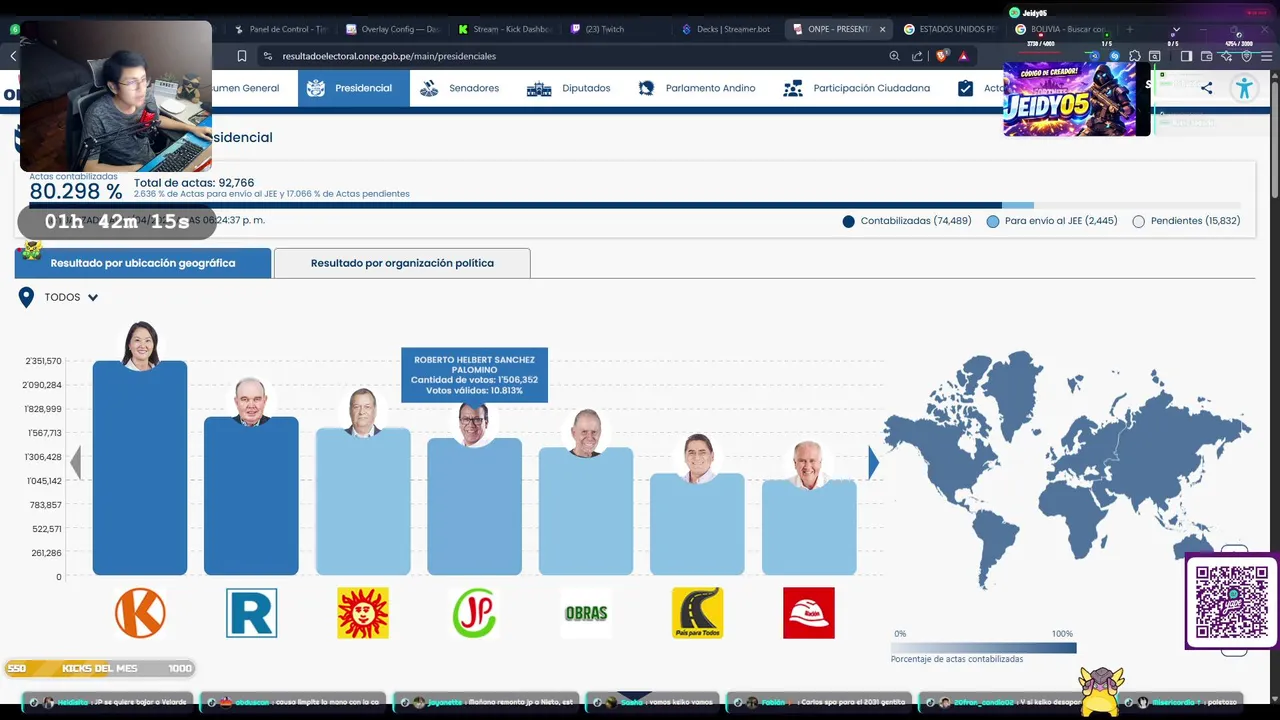Click the red helmet party candidate photo

[x=809, y=465]
